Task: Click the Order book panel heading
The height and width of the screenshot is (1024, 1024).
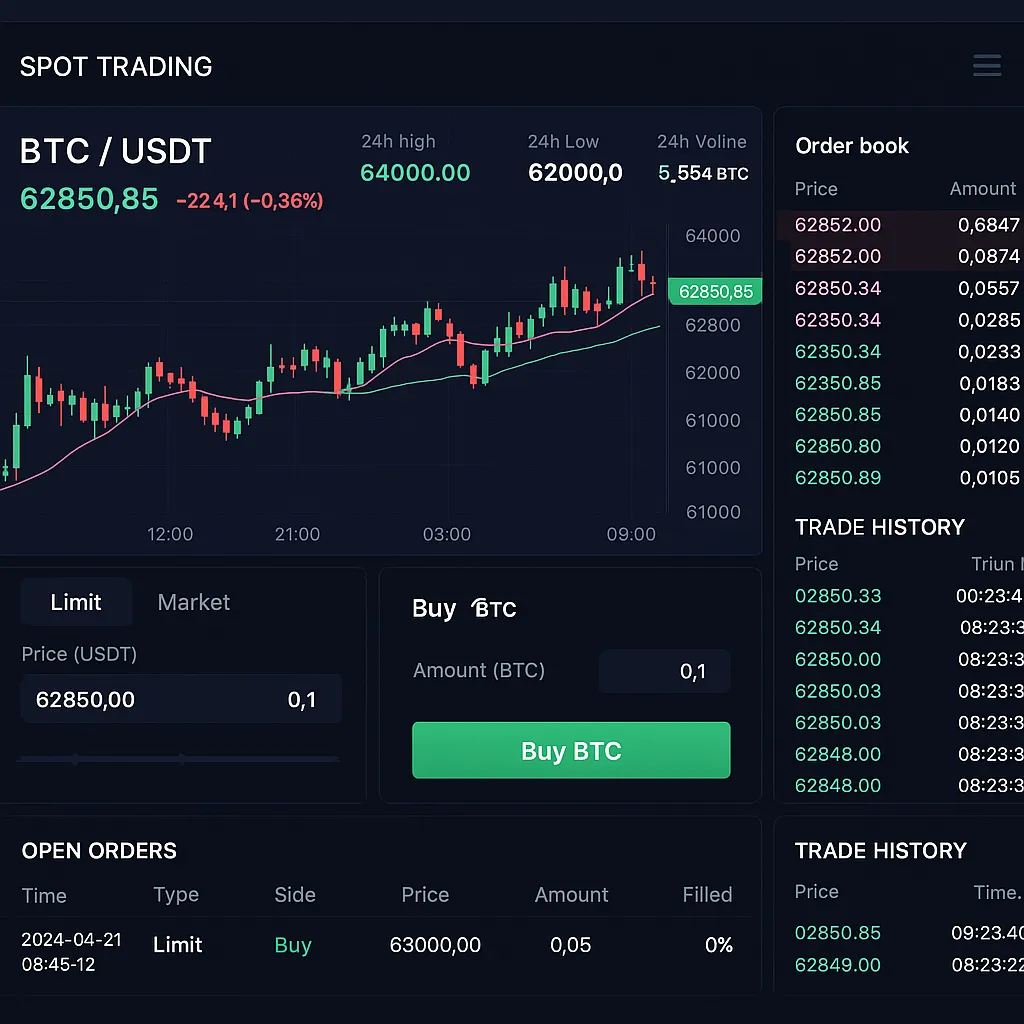Action: click(x=852, y=146)
